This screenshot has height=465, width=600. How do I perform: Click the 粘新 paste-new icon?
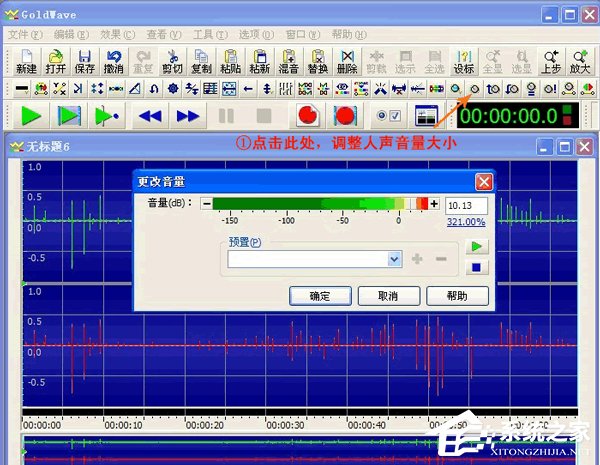tap(259, 62)
